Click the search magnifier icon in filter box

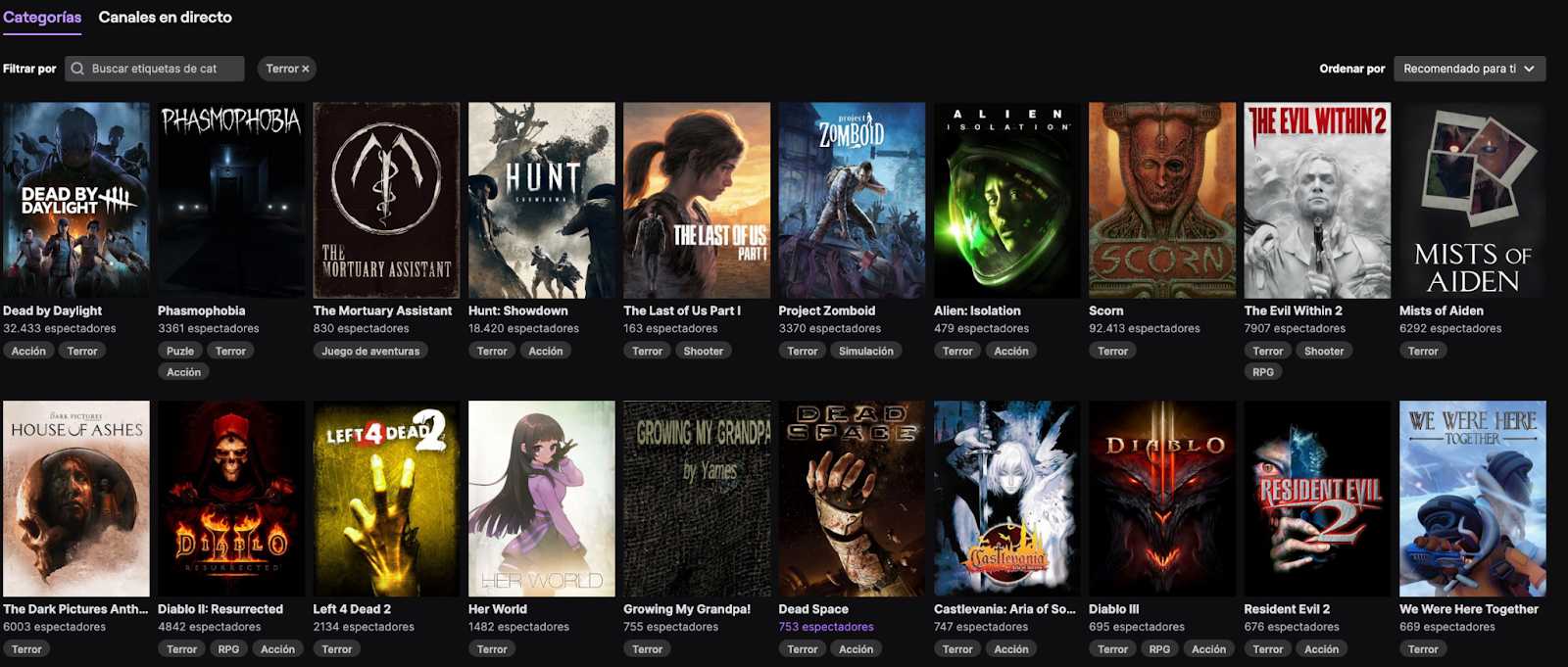tap(77, 69)
